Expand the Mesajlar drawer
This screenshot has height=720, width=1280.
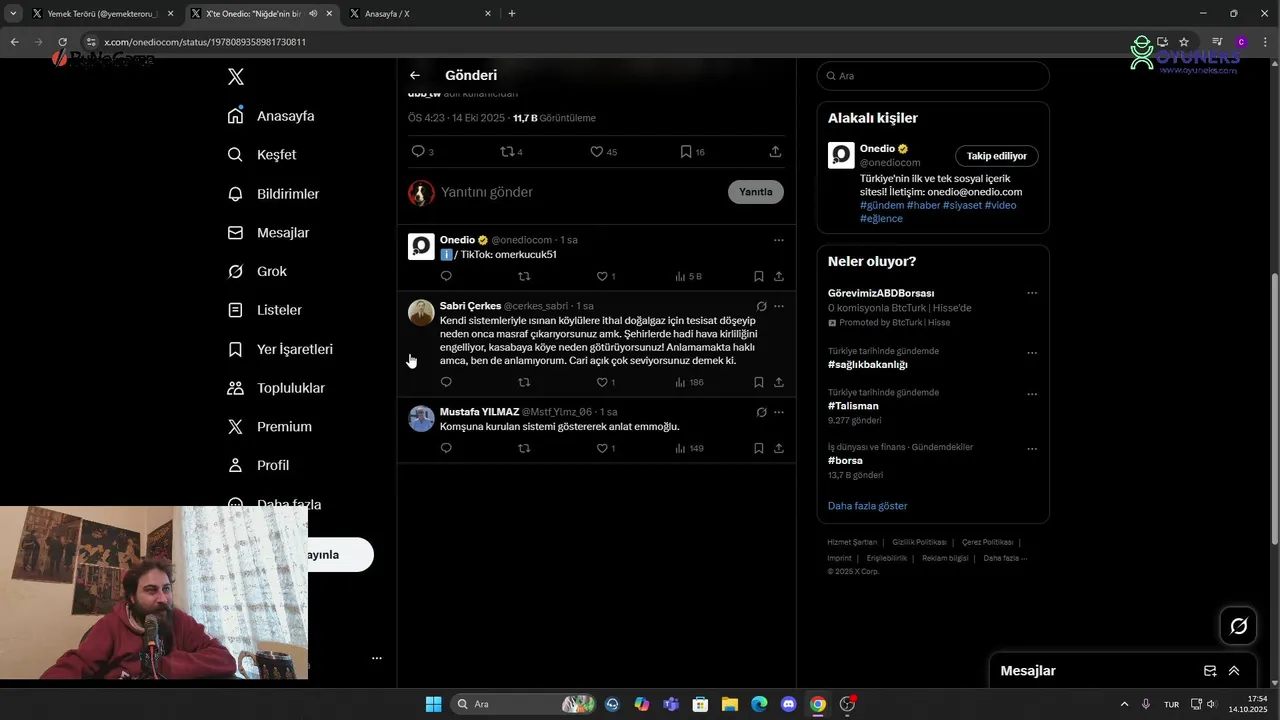coord(1234,671)
